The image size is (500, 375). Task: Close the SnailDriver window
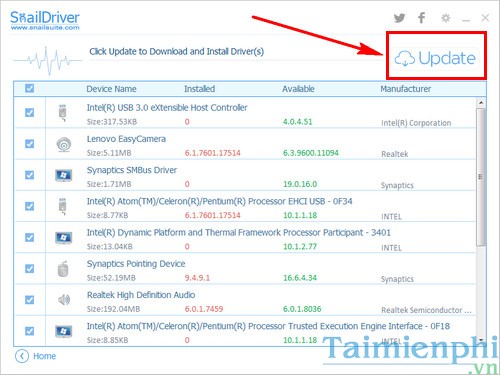tap(485, 18)
